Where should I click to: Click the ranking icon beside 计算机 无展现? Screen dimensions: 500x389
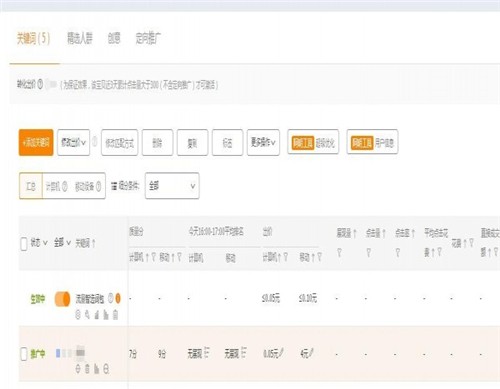[207, 352]
